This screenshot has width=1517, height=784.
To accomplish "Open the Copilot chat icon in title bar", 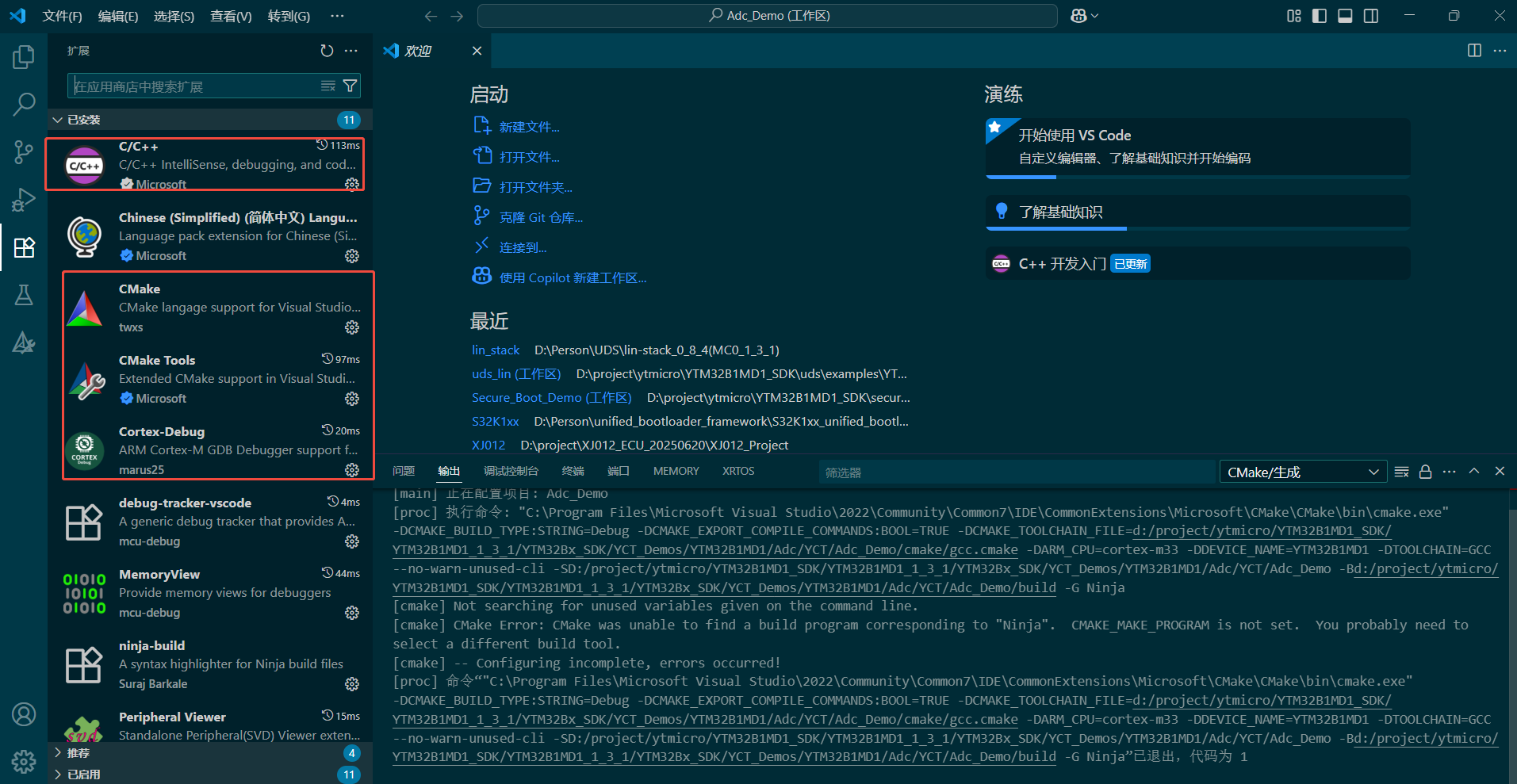I will (x=1079, y=16).
